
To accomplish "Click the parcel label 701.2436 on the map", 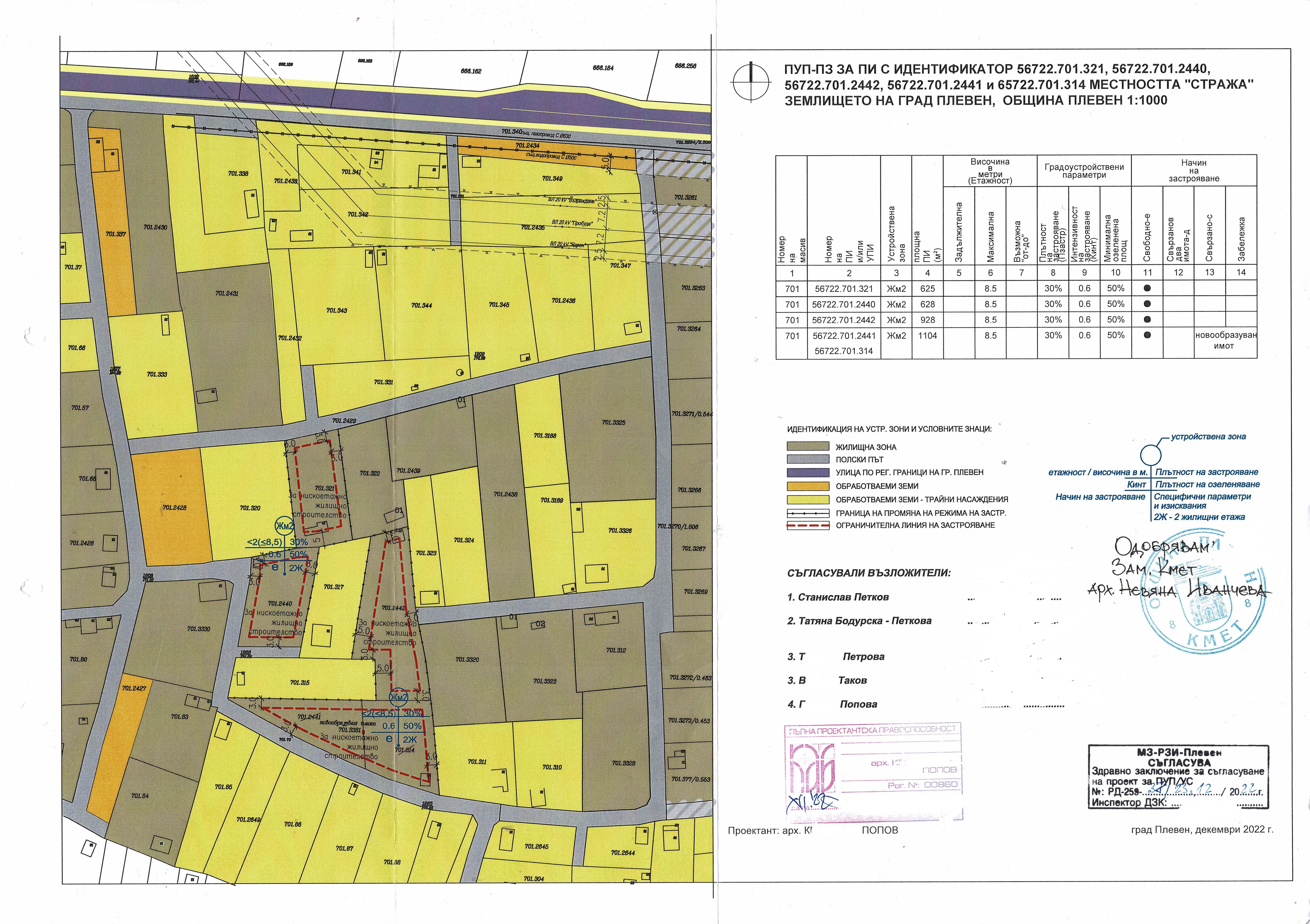I will tap(564, 300).
